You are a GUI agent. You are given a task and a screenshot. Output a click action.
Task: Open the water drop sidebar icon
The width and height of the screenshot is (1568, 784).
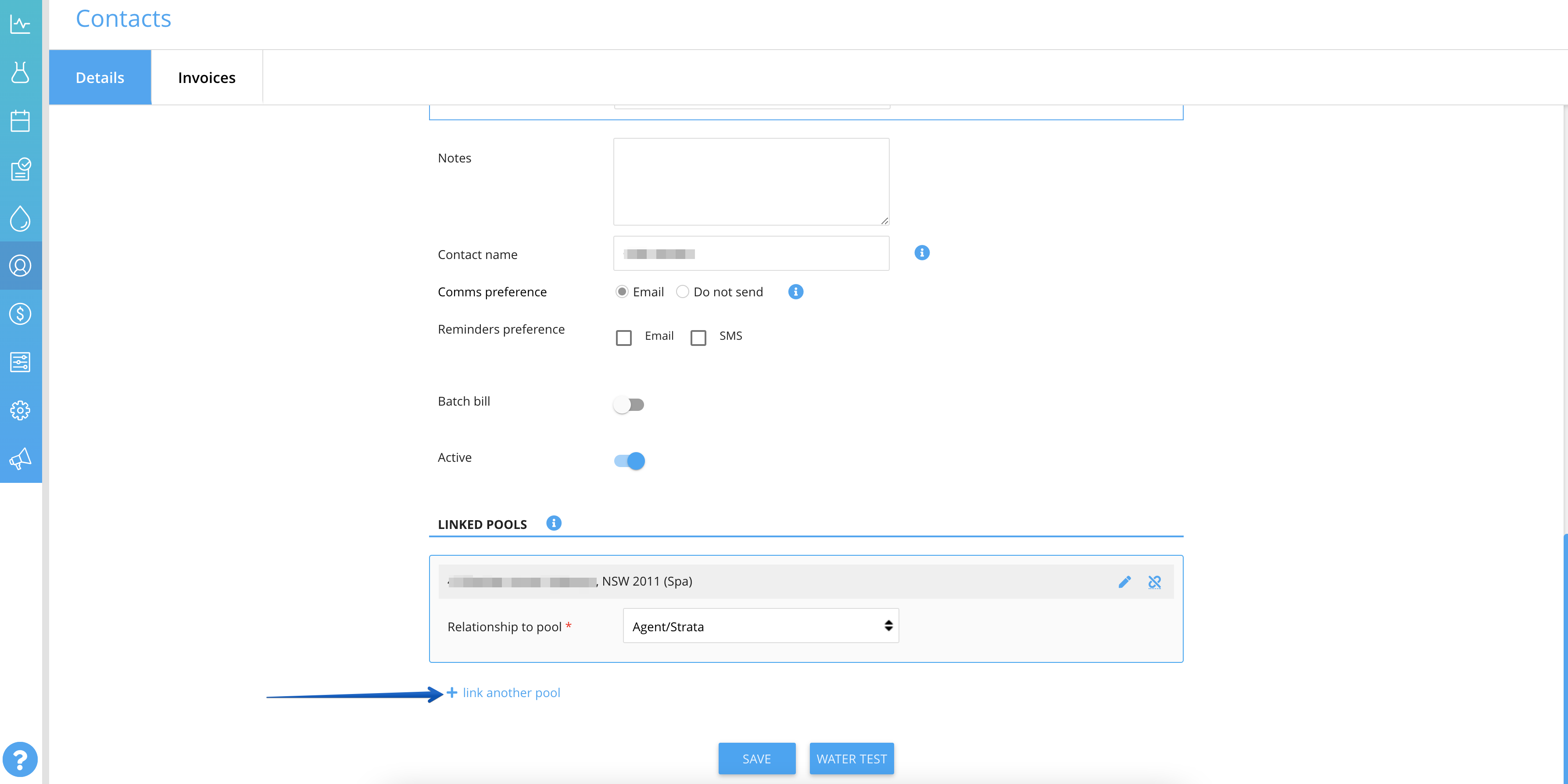click(20, 218)
